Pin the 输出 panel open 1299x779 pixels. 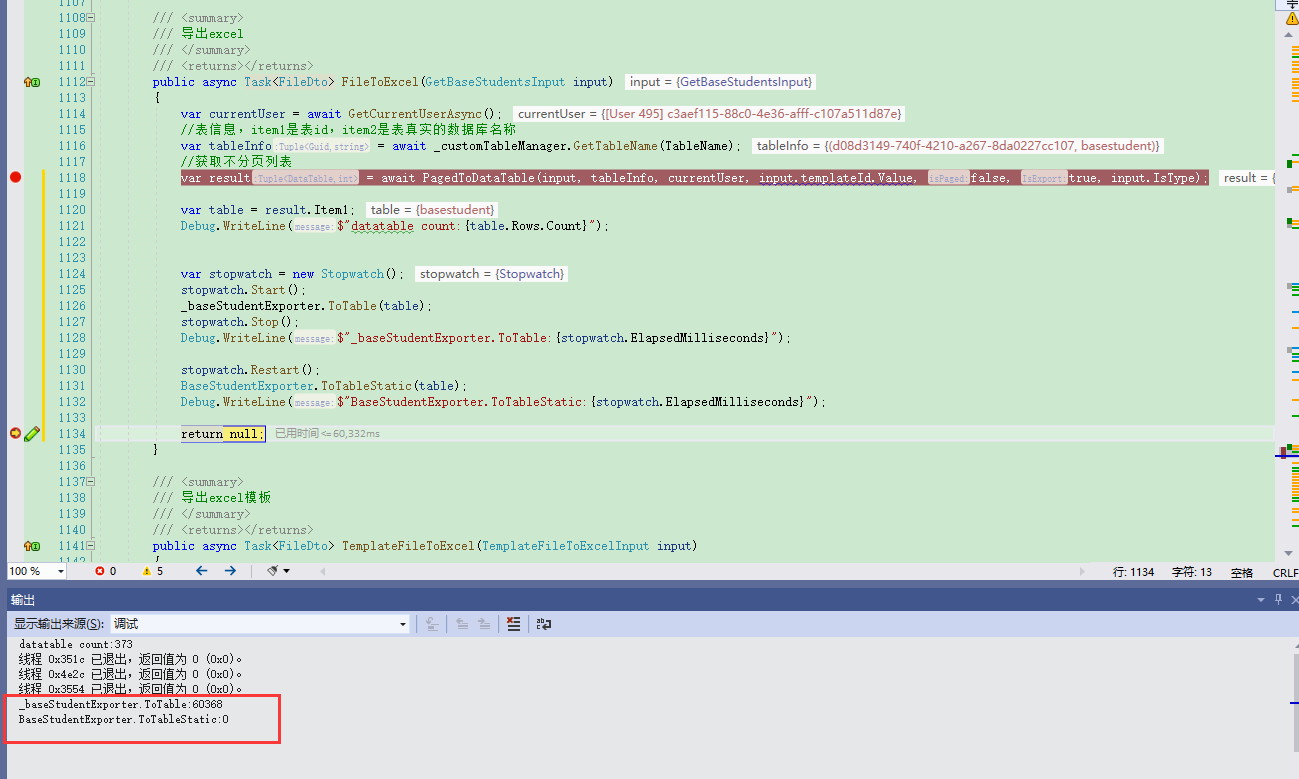[x=1277, y=598]
